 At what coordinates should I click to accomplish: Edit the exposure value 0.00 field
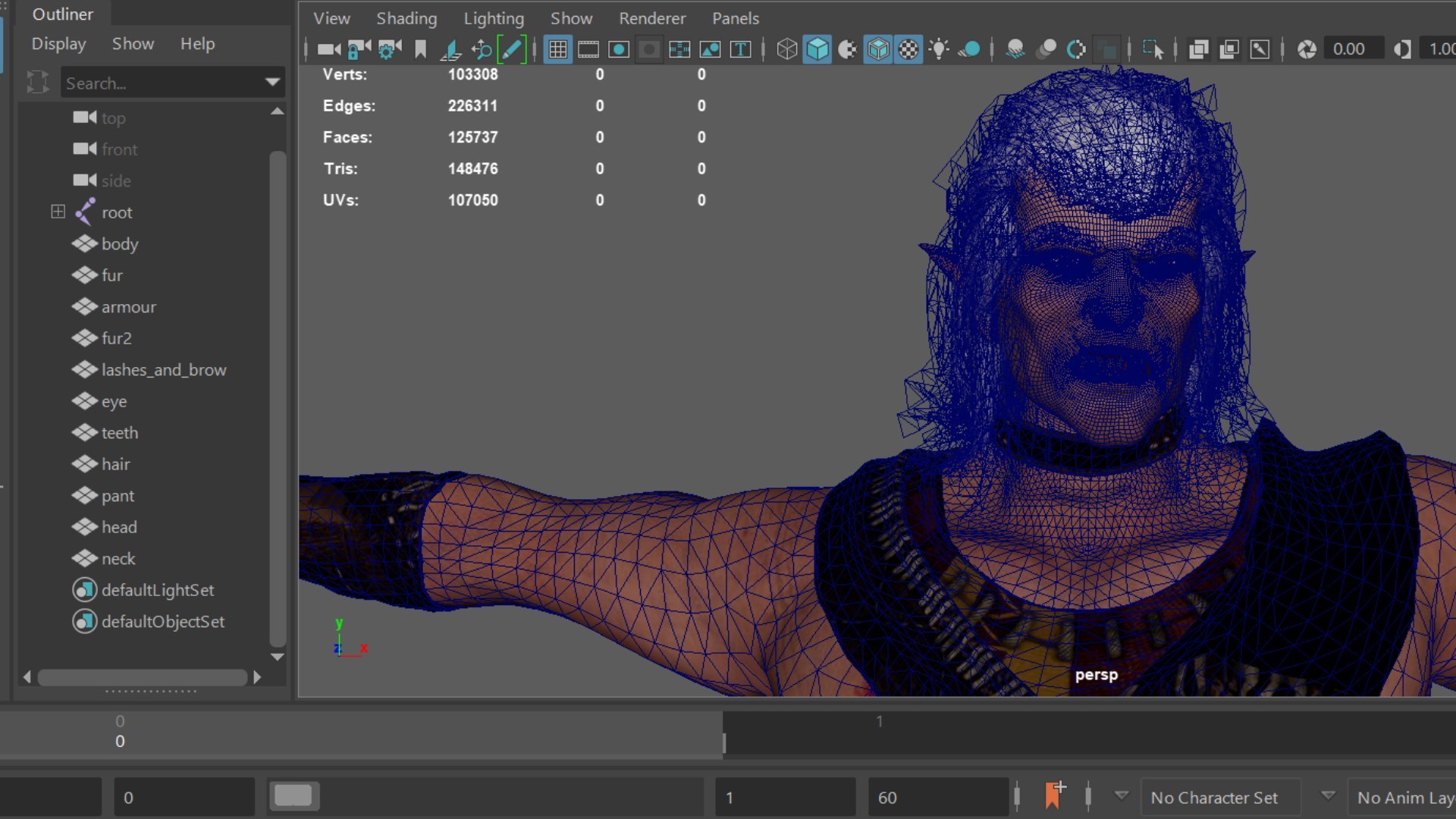click(x=1354, y=49)
